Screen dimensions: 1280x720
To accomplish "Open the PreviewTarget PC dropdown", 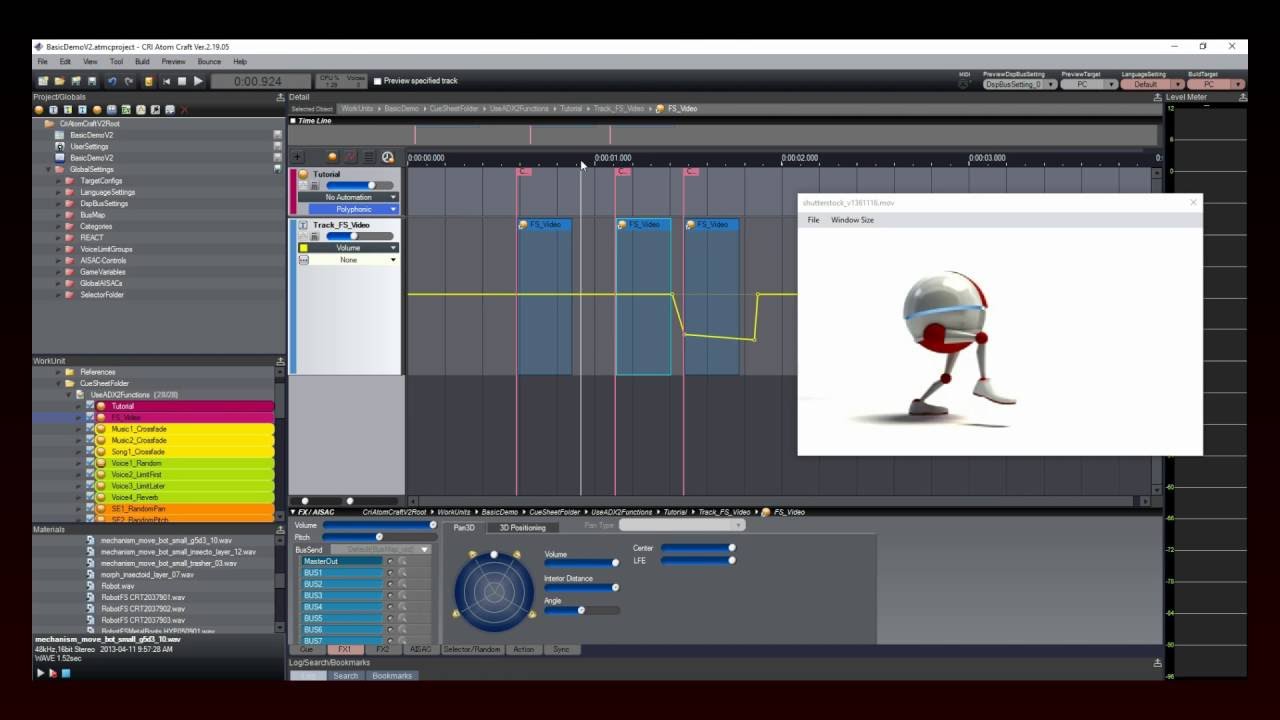I will [1089, 85].
